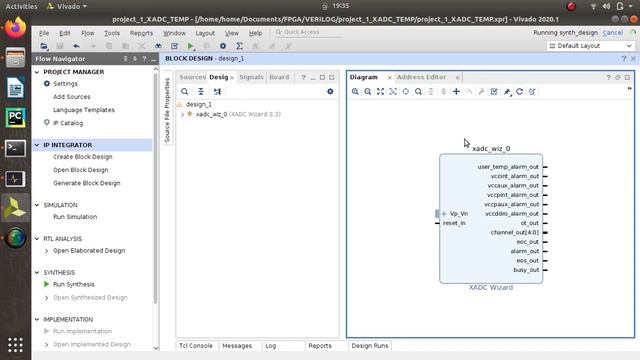Open Firefox from the Ubuntu dock
The height and width of the screenshot is (360, 640).
[x=15, y=28]
